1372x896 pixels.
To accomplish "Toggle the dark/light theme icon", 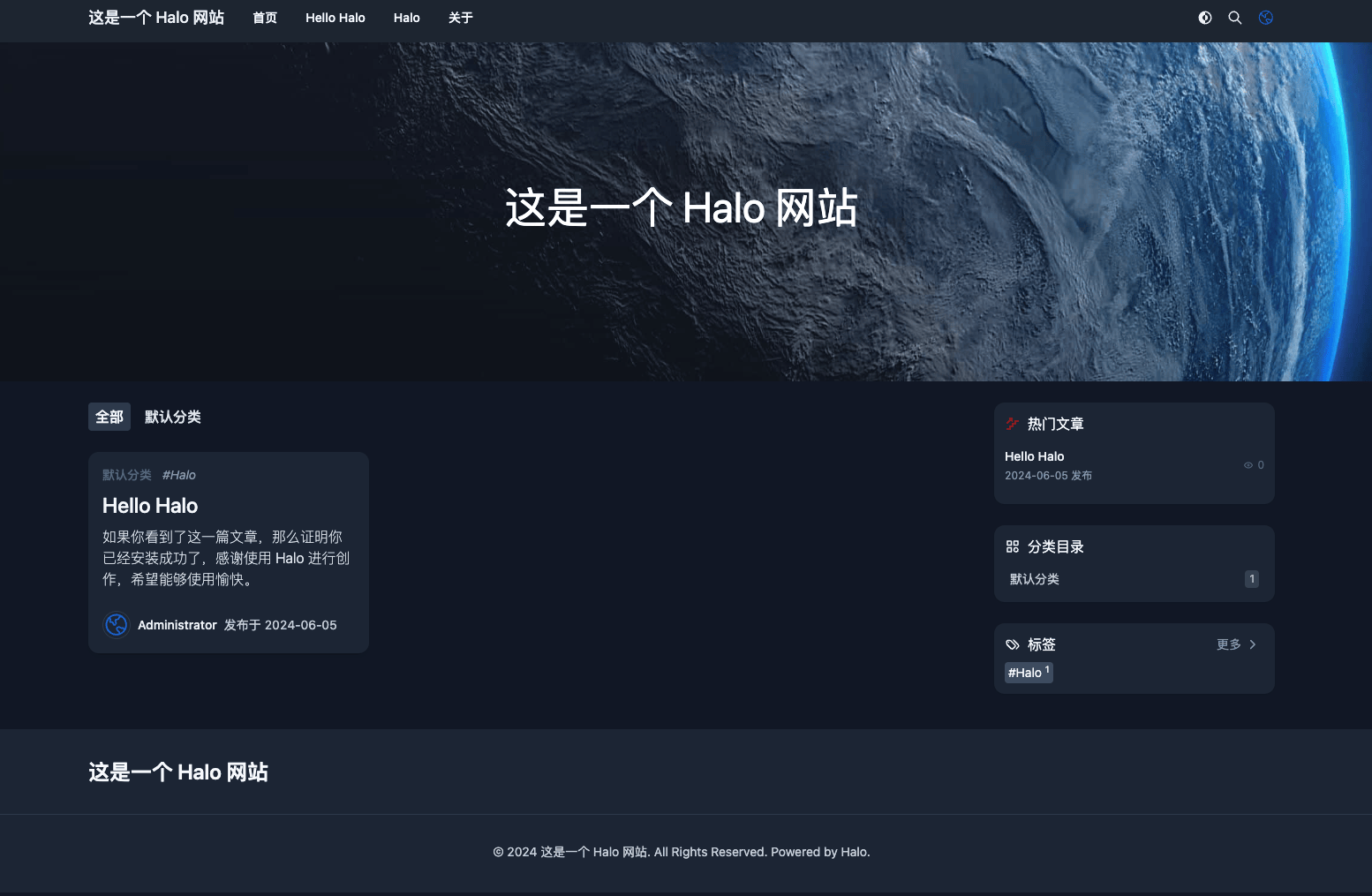I will (x=1205, y=18).
